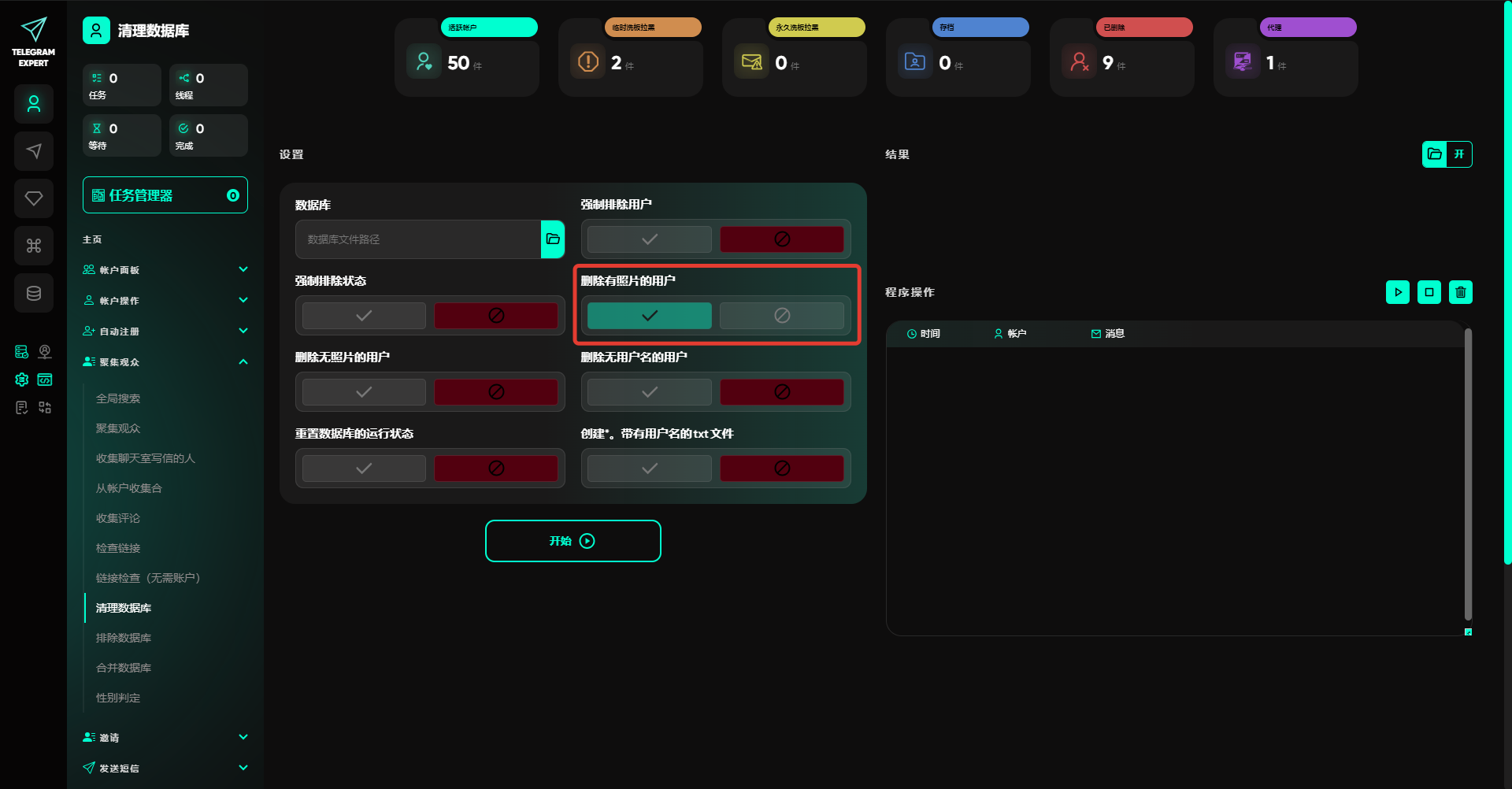Select the database stack sidebar icon
1512x789 pixels.
(34, 293)
